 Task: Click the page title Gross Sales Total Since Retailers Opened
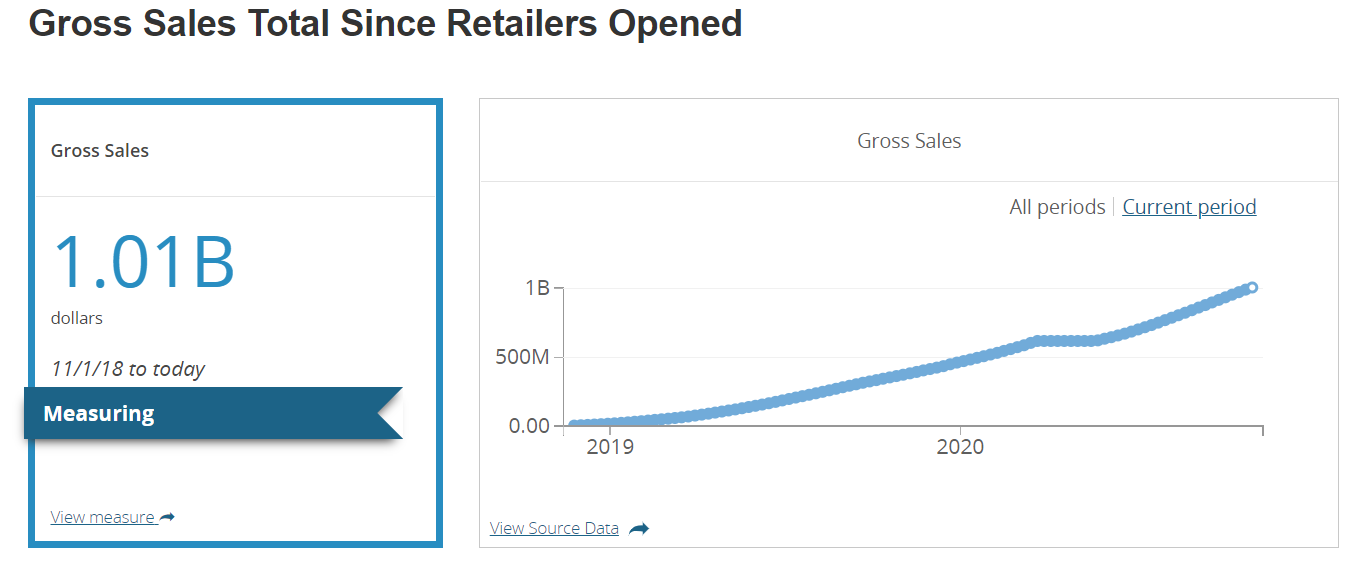[x=385, y=23]
